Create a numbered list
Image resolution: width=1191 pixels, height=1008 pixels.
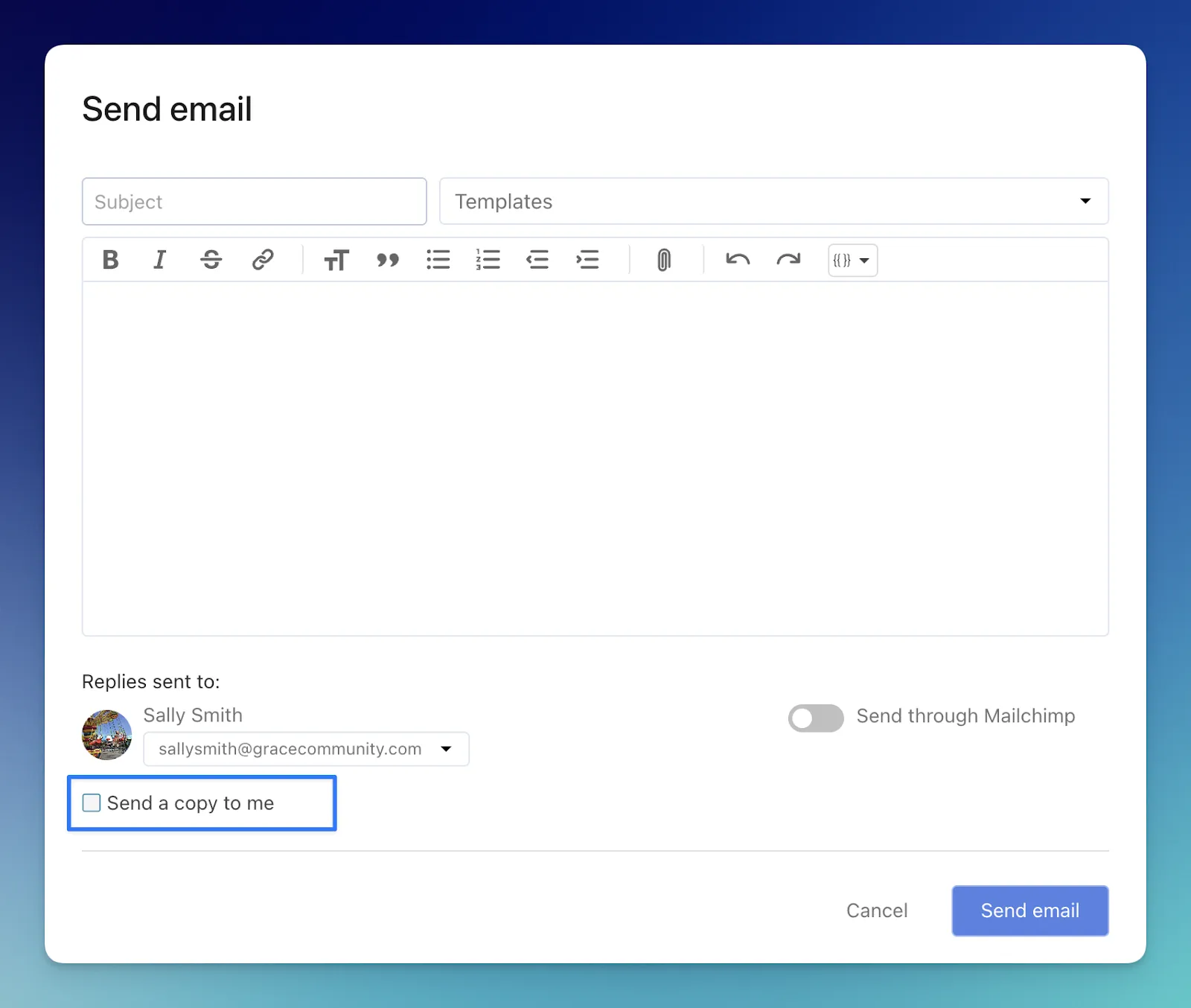pyautogui.click(x=488, y=260)
